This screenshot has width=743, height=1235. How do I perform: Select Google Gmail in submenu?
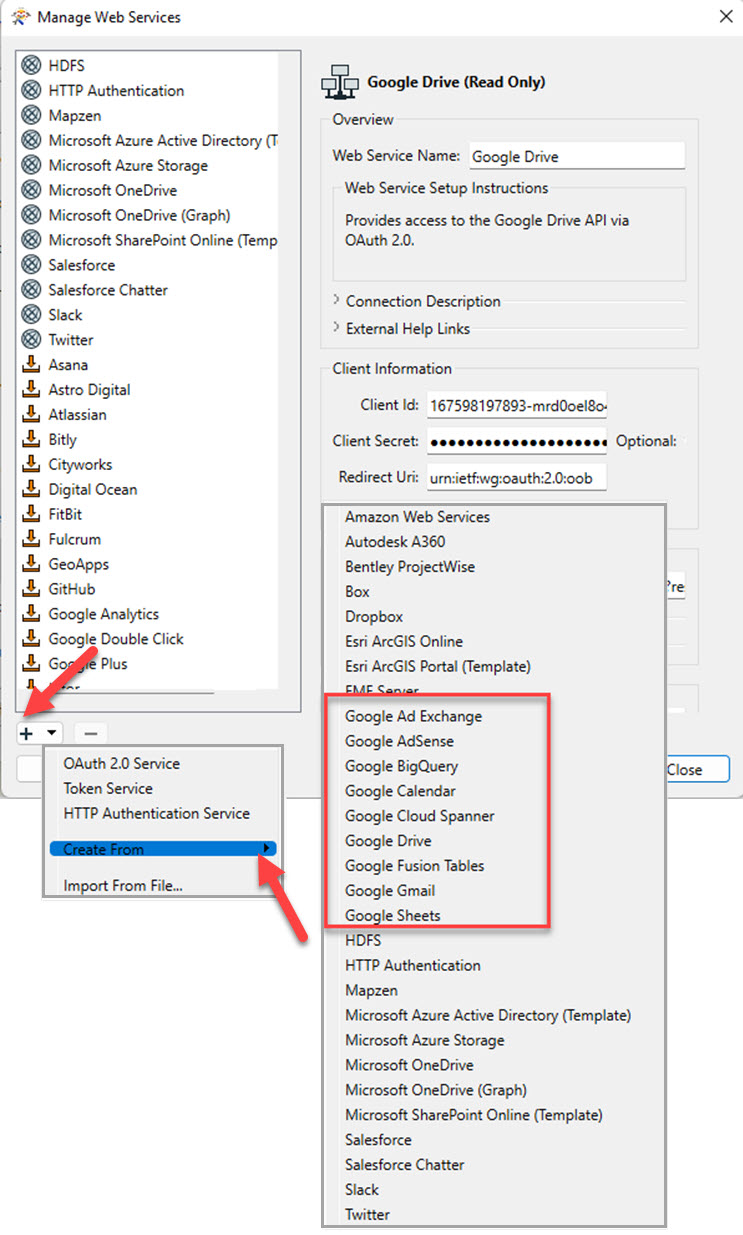[x=390, y=890]
